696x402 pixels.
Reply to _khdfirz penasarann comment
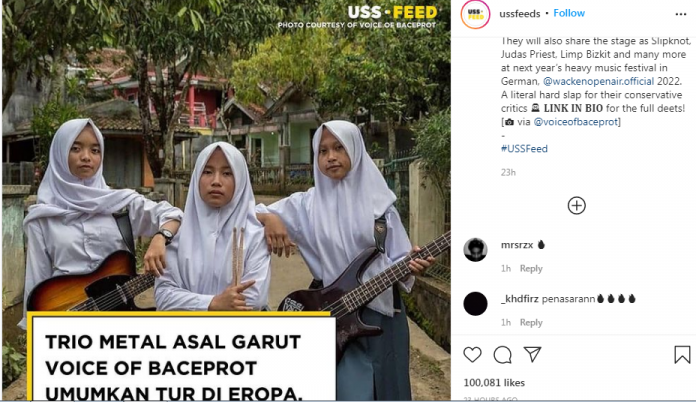pyautogui.click(x=531, y=323)
